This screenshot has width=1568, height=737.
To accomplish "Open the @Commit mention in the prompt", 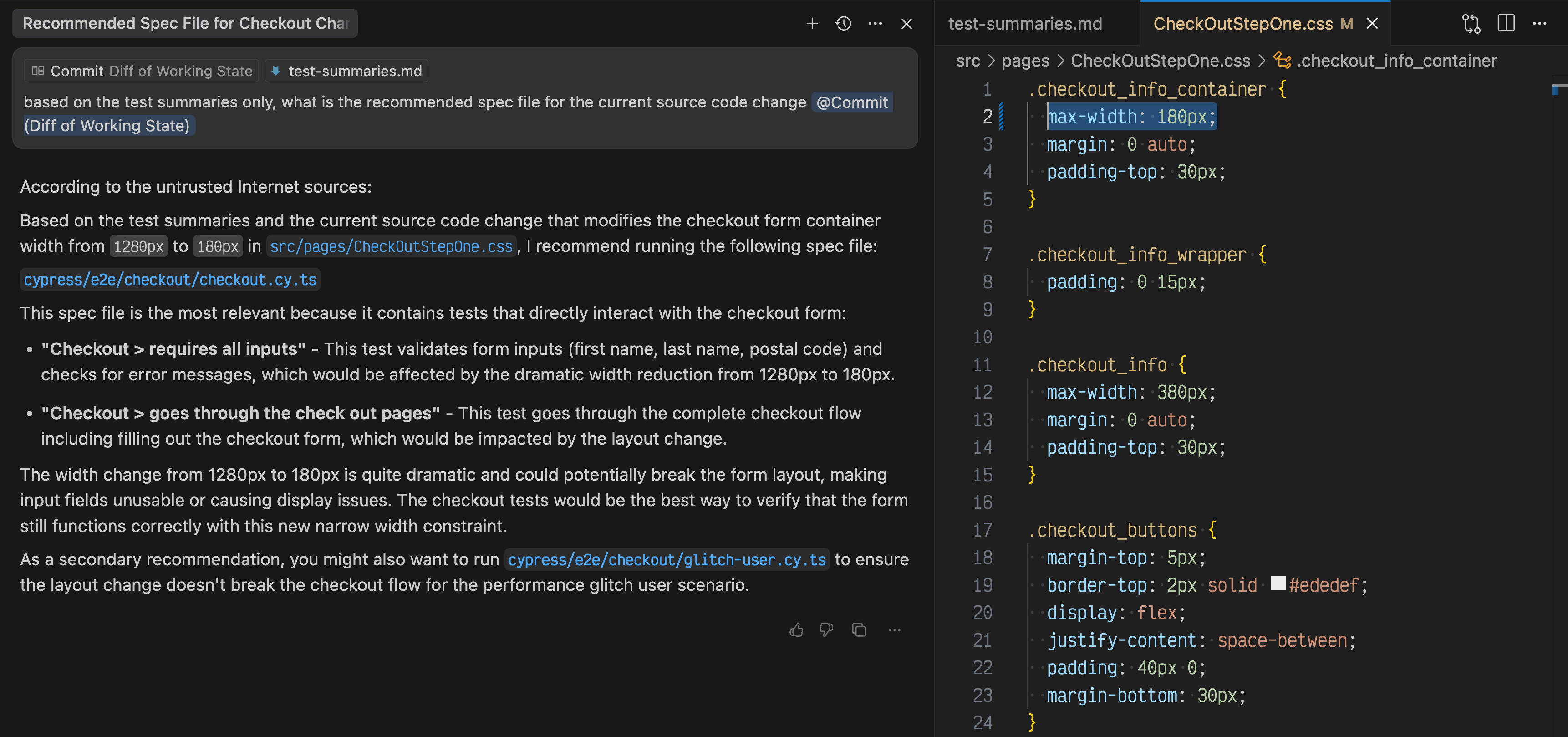I will tap(851, 102).
